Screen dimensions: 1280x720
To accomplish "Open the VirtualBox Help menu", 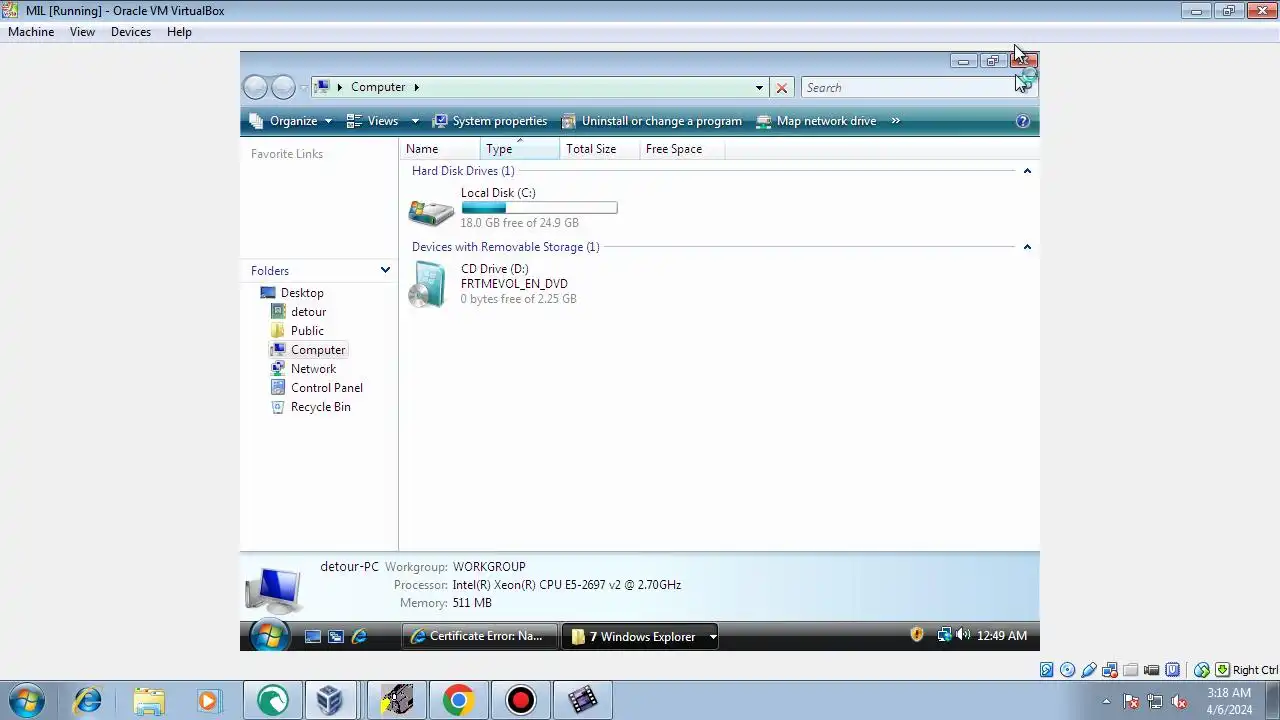I will pos(179,32).
